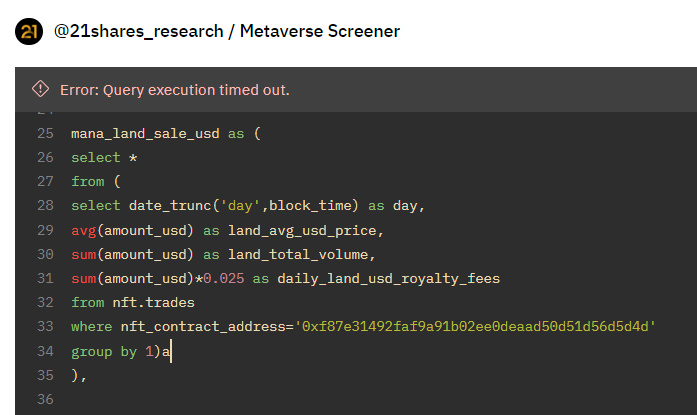This screenshot has height=415, width=697.
Task: Click line number 33 in the gutter
Action: (45, 326)
